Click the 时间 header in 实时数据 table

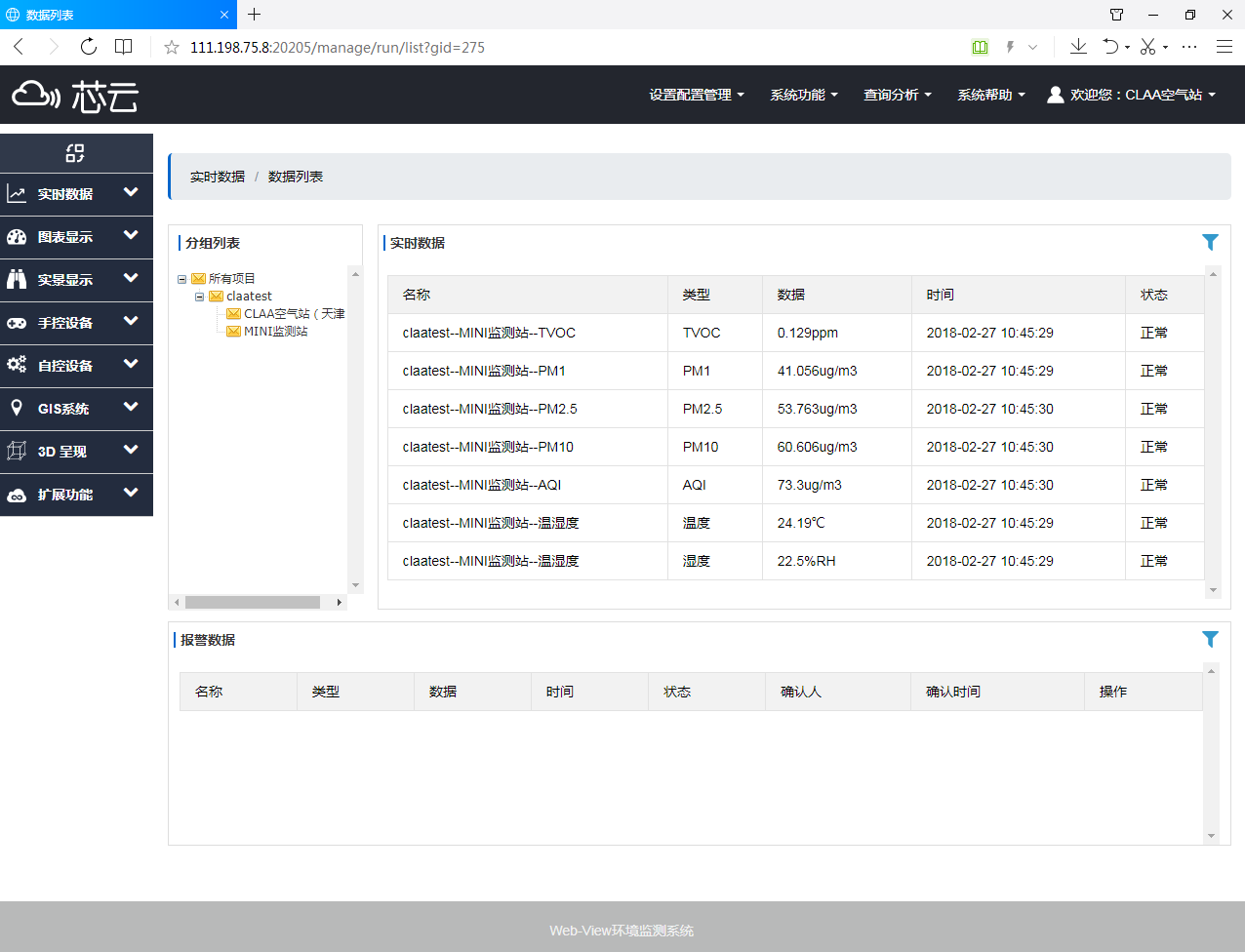coord(941,295)
